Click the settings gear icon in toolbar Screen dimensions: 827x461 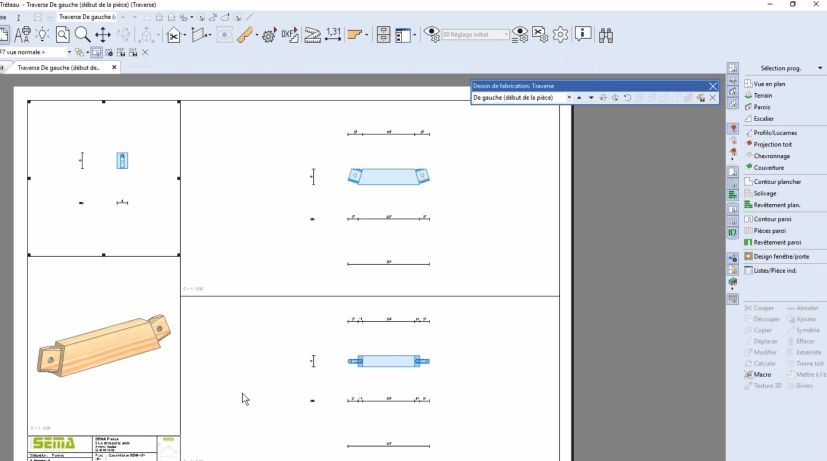pos(560,35)
